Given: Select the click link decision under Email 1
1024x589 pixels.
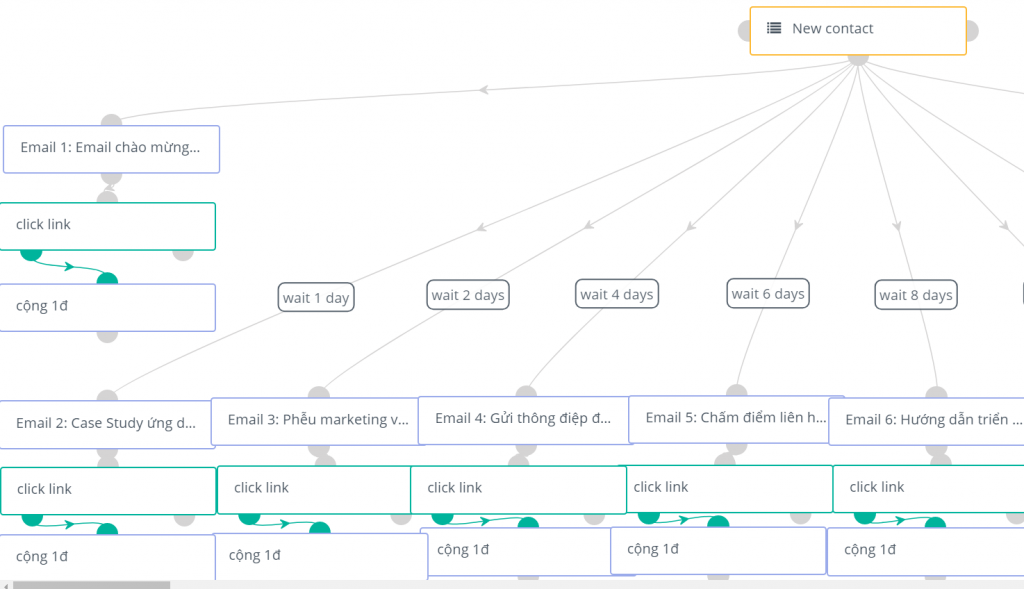Looking at the screenshot, I should pyautogui.click(x=107, y=226).
